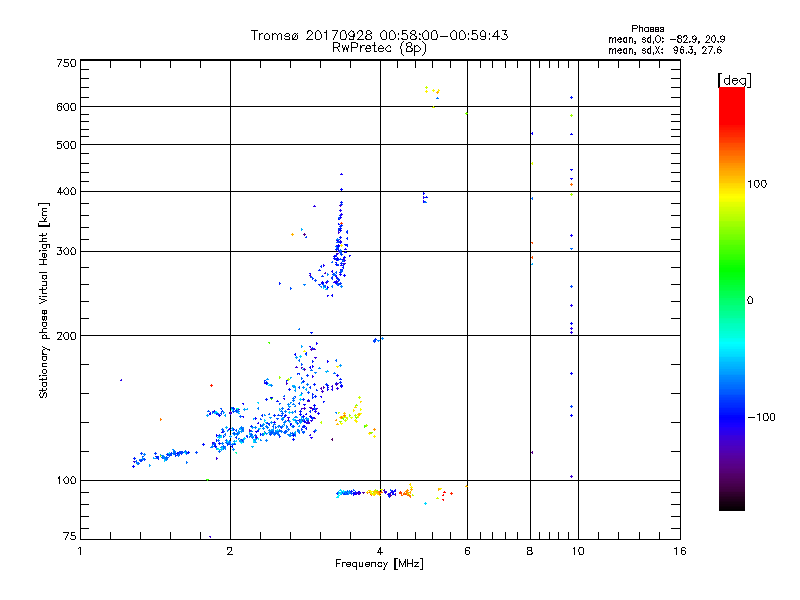Click the y-axis tick label 750
This screenshot has height=600, width=800.
pos(66,63)
